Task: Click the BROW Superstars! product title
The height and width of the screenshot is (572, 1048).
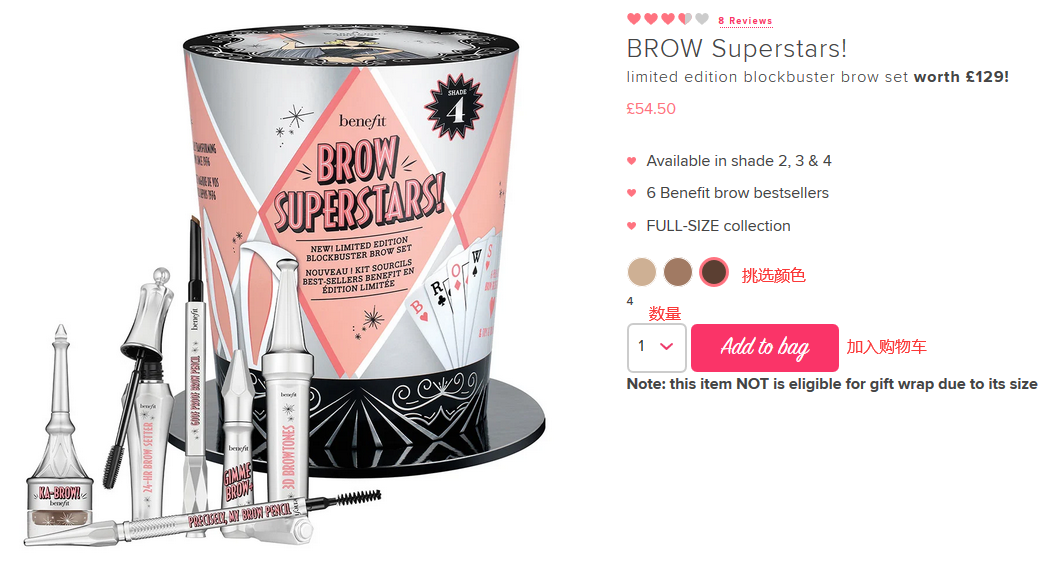Action: coord(737,49)
